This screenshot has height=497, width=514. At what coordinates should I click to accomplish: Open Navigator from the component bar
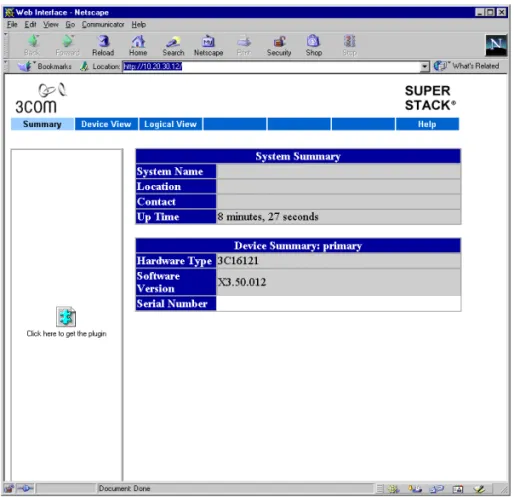(x=393, y=489)
